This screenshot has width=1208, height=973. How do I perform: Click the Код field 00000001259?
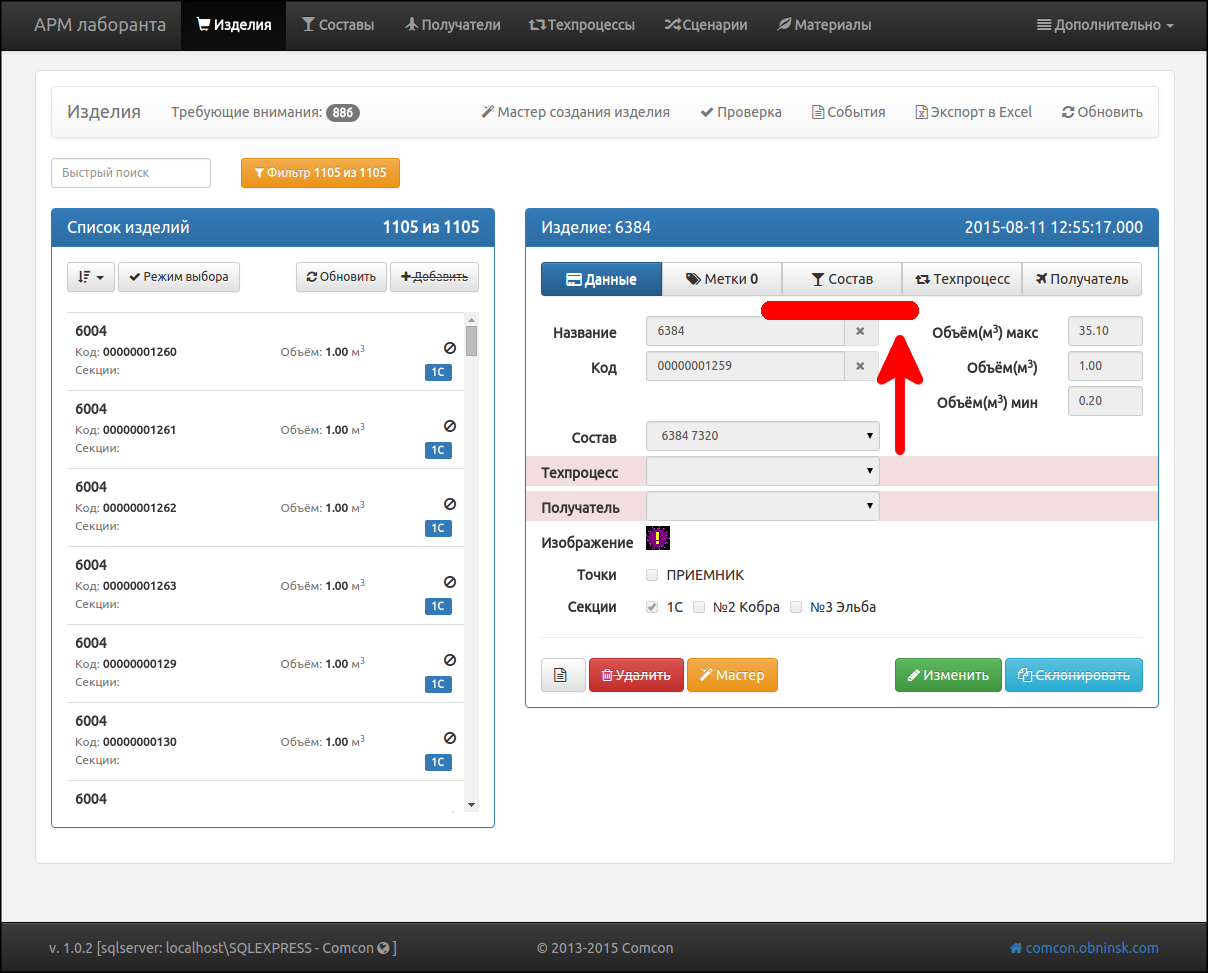click(745, 366)
